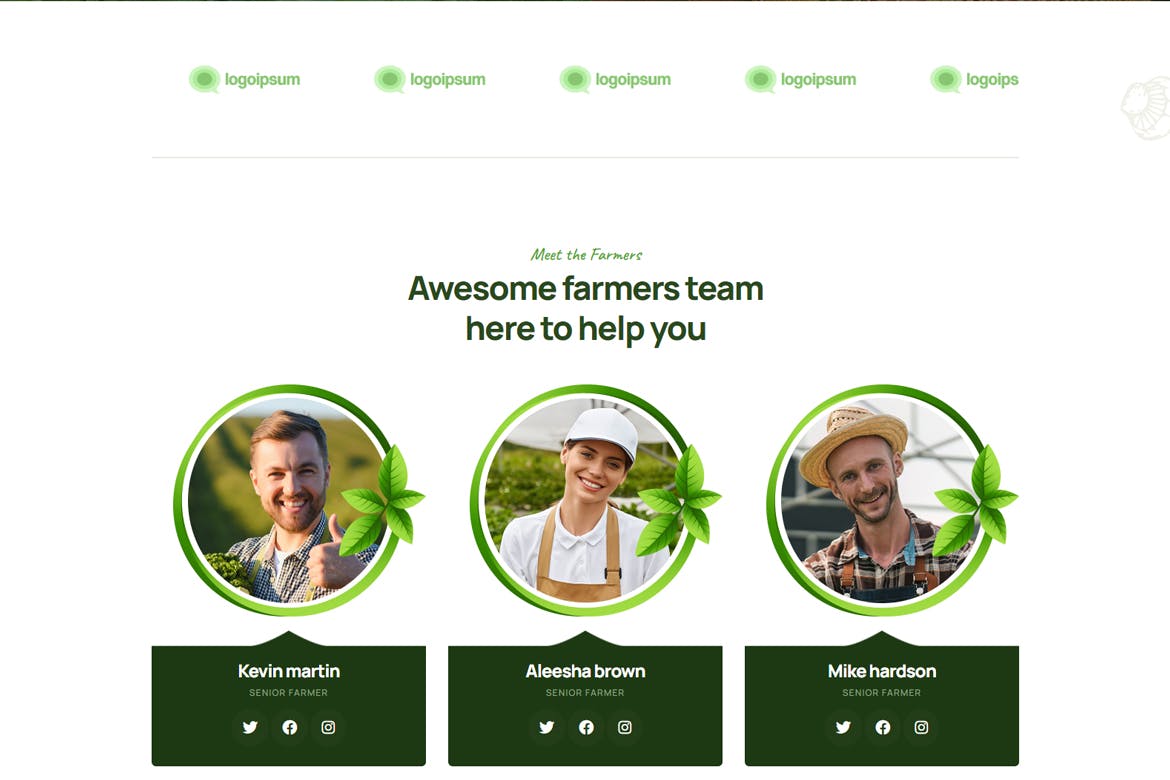
Task: Select the first logoipsum brand logo
Action: [x=245, y=79]
